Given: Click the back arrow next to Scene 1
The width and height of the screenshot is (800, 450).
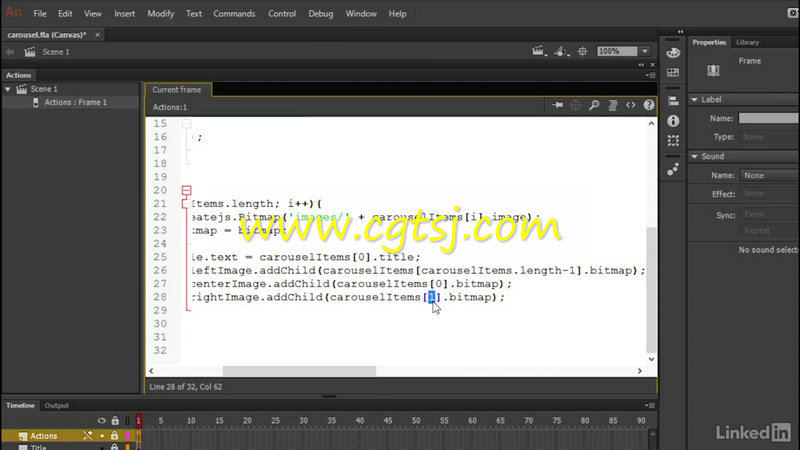Looking at the screenshot, I should click(x=10, y=52).
